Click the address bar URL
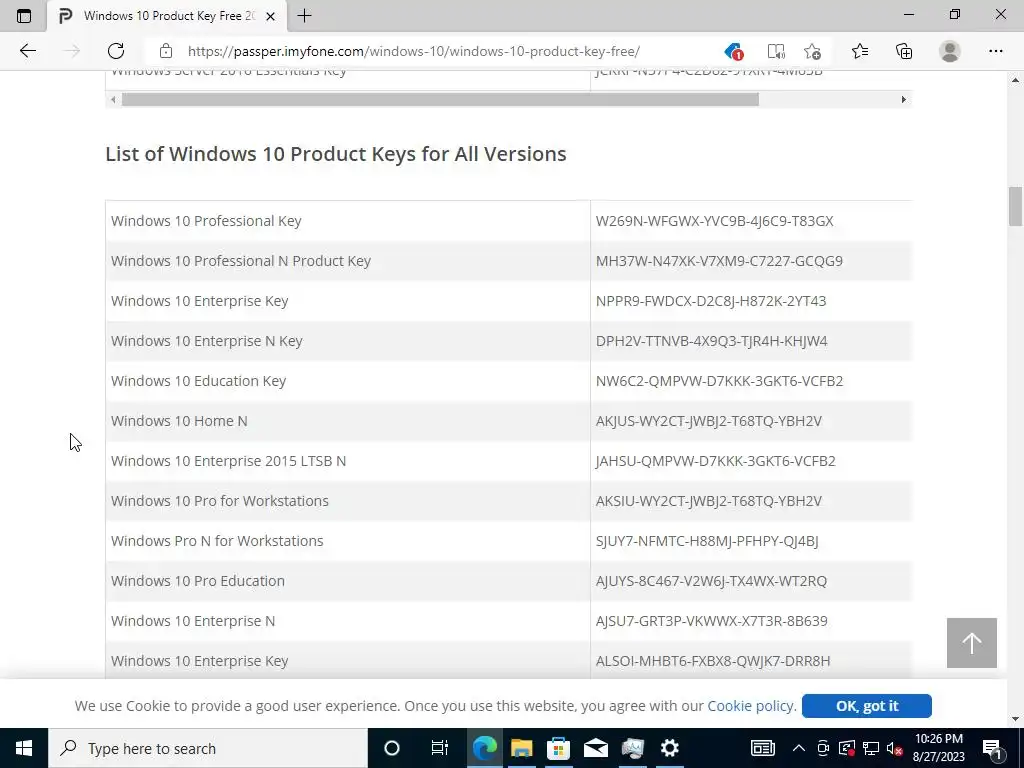This screenshot has width=1024, height=768. coord(413,51)
